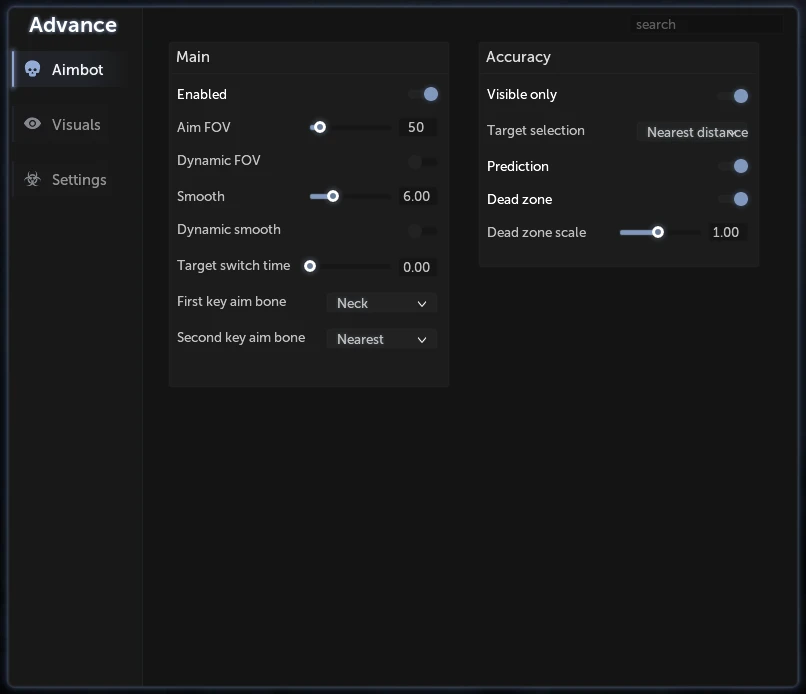
Task: Open the First key aim bone dropdown
Action: coord(382,303)
